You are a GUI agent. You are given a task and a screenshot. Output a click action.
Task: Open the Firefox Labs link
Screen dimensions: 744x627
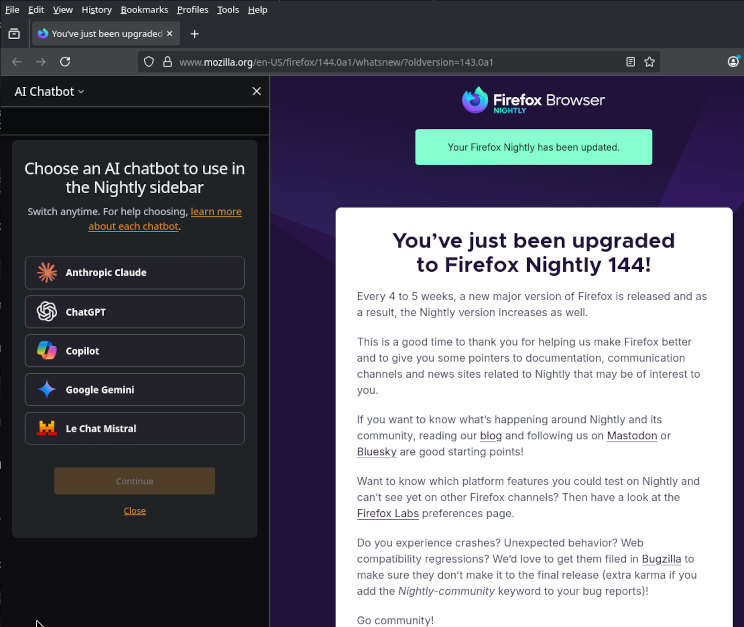388,514
